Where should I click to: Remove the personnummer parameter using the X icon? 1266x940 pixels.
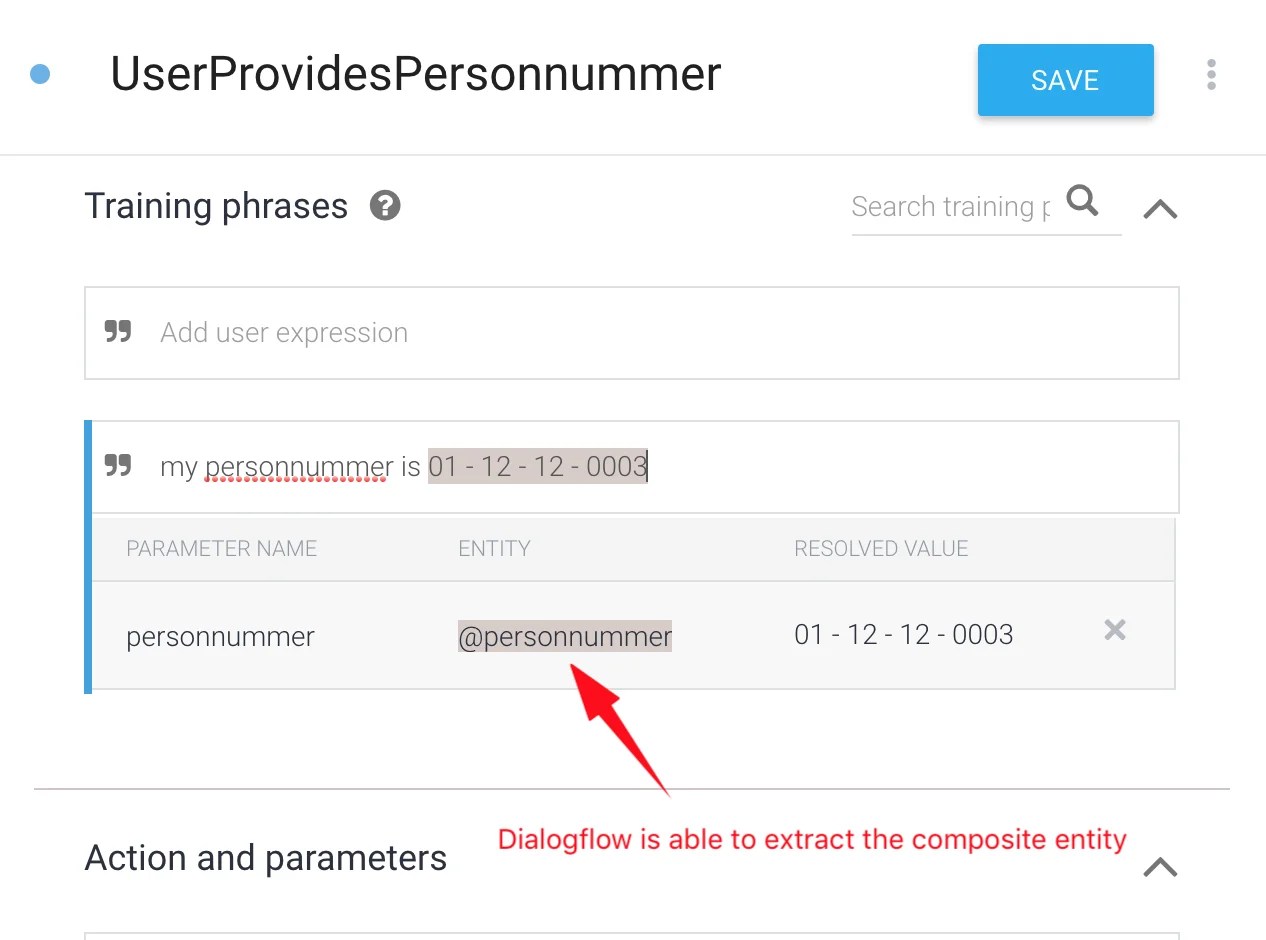click(x=1114, y=631)
